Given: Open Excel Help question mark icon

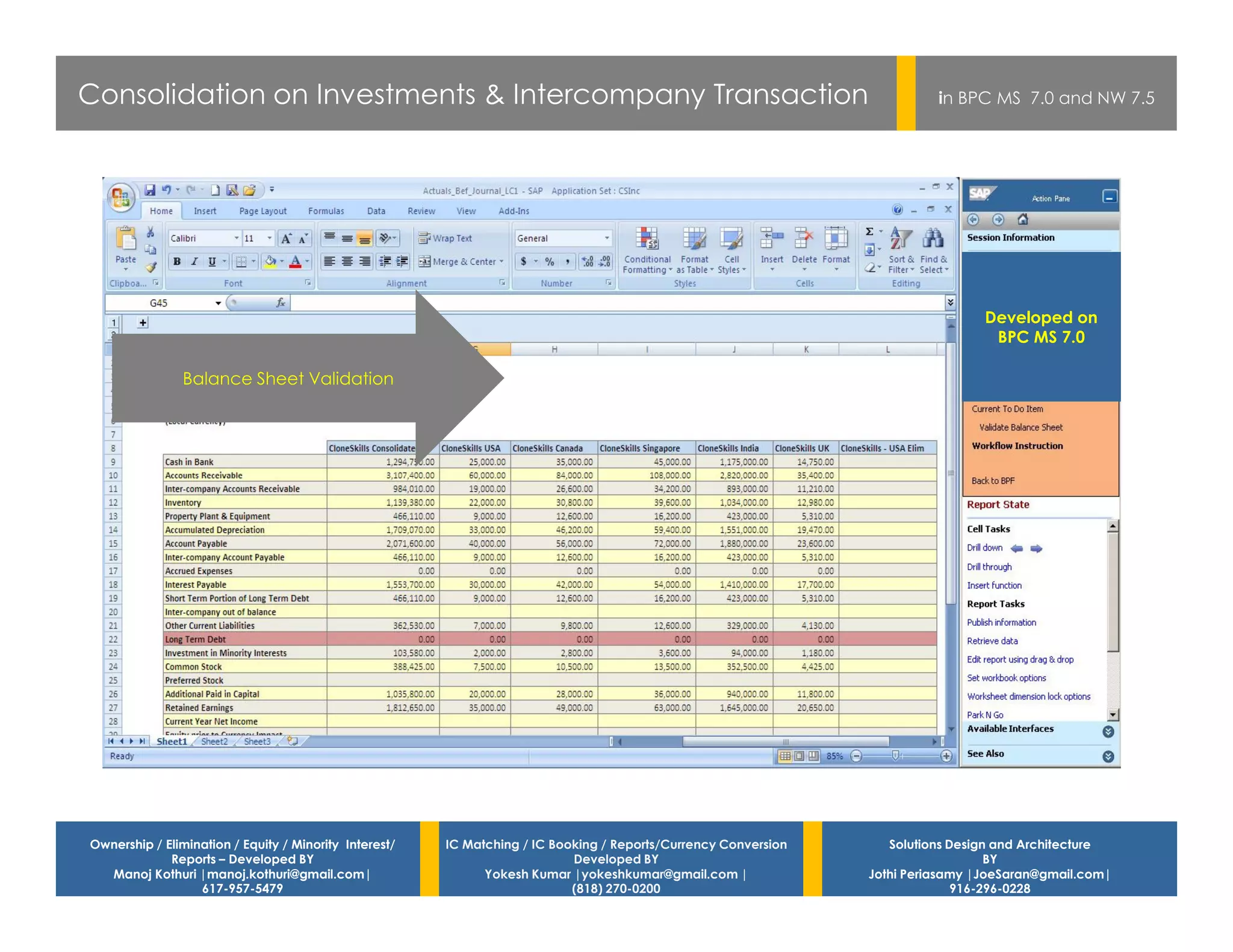Looking at the screenshot, I should click(898, 209).
